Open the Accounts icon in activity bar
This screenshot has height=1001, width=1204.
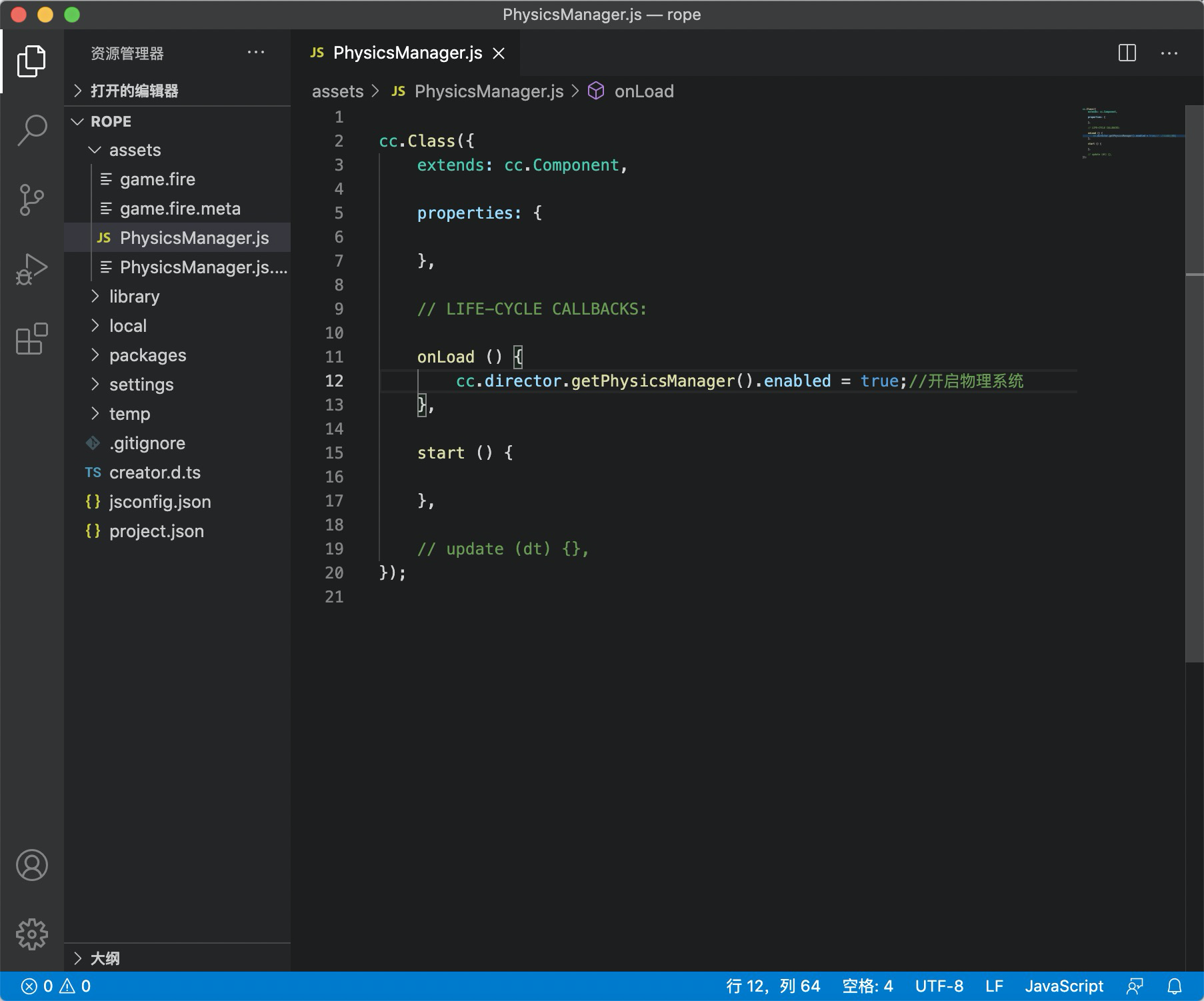pyautogui.click(x=31, y=865)
